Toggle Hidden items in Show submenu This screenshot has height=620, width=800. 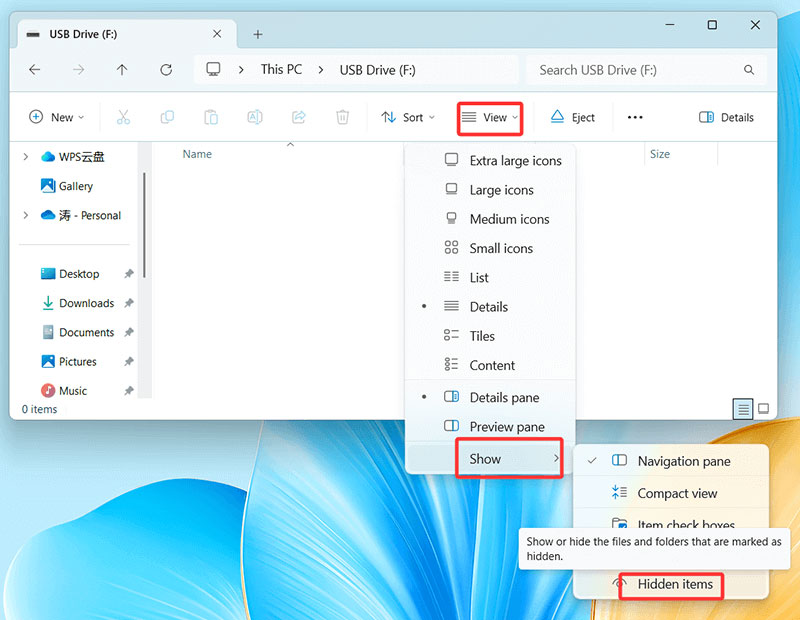(675, 584)
